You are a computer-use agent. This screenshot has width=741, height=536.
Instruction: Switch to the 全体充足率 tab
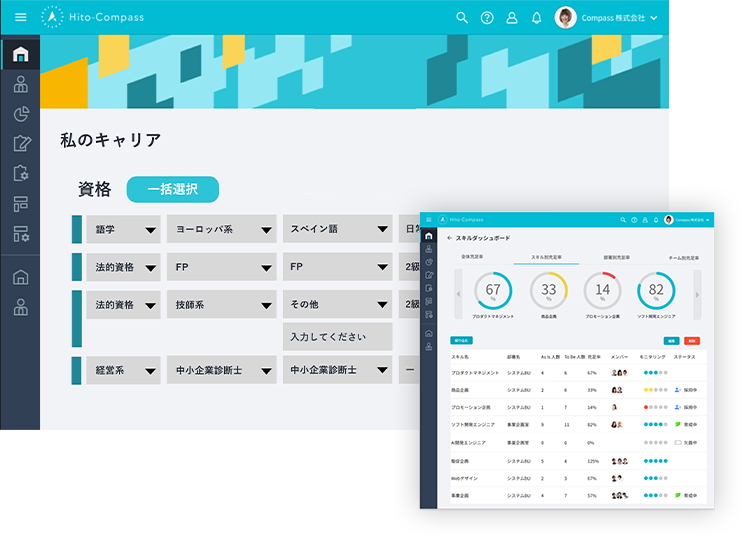coord(472,257)
